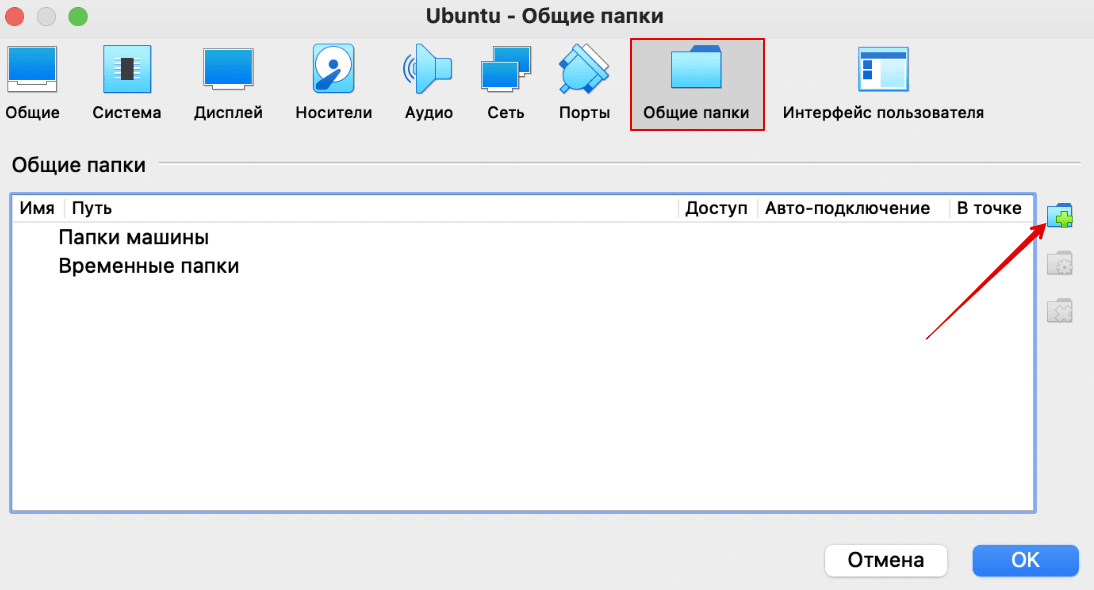Click the add shared folder icon

point(1059,216)
